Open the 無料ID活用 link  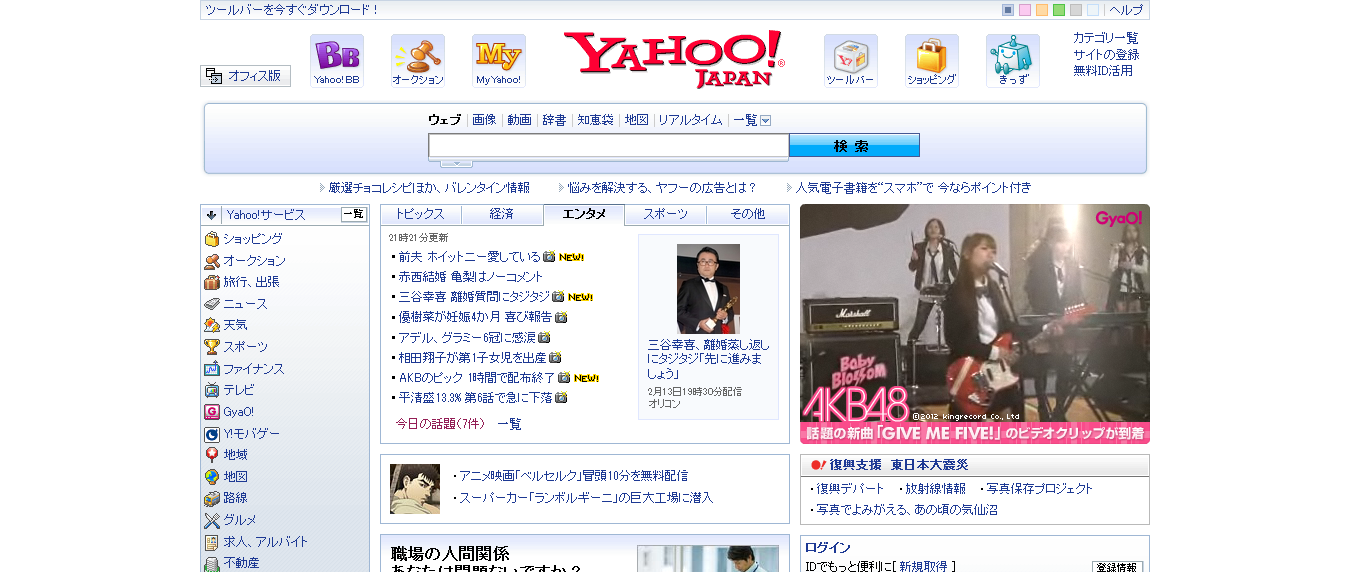click(x=1103, y=71)
